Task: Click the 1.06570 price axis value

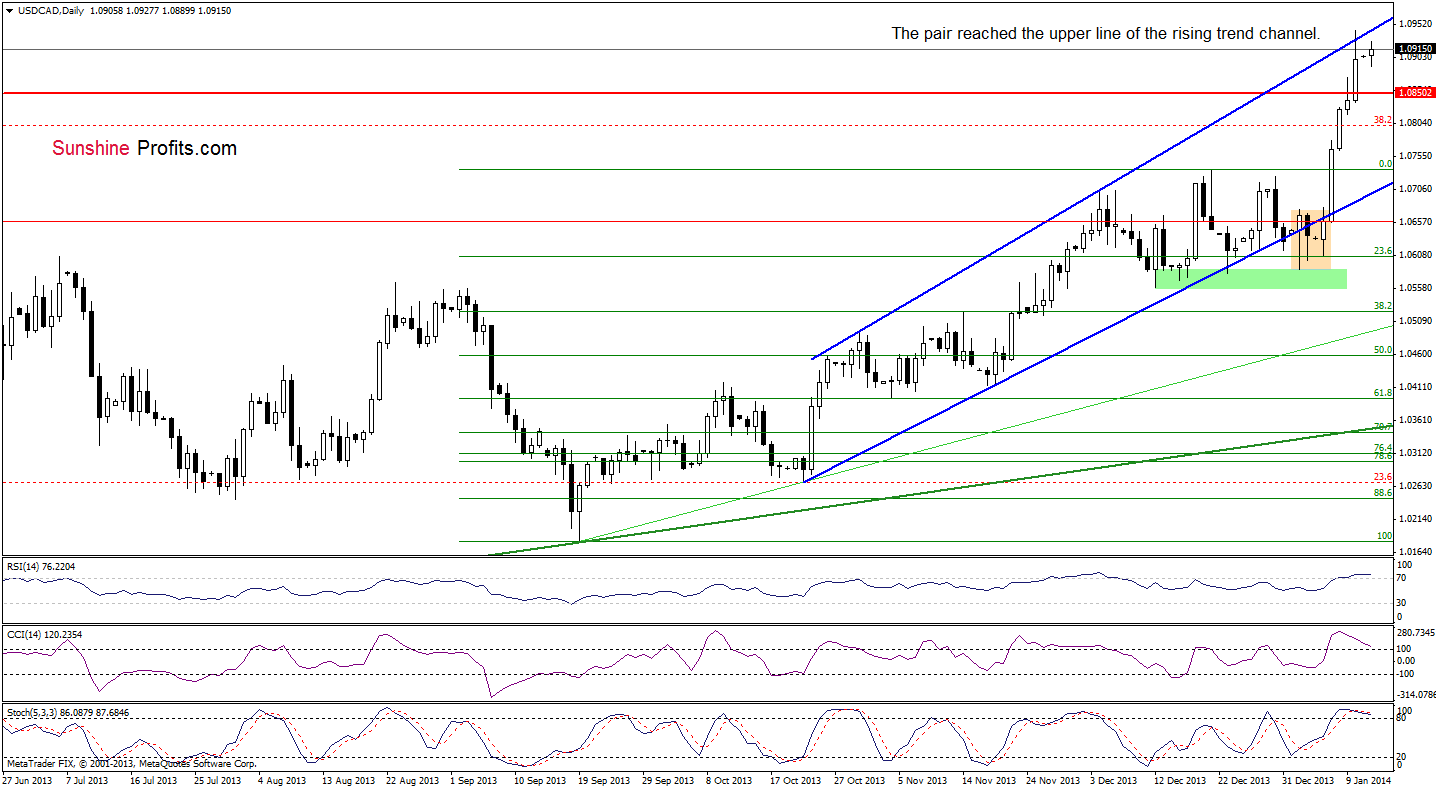Action: (x=1414, y=221)
